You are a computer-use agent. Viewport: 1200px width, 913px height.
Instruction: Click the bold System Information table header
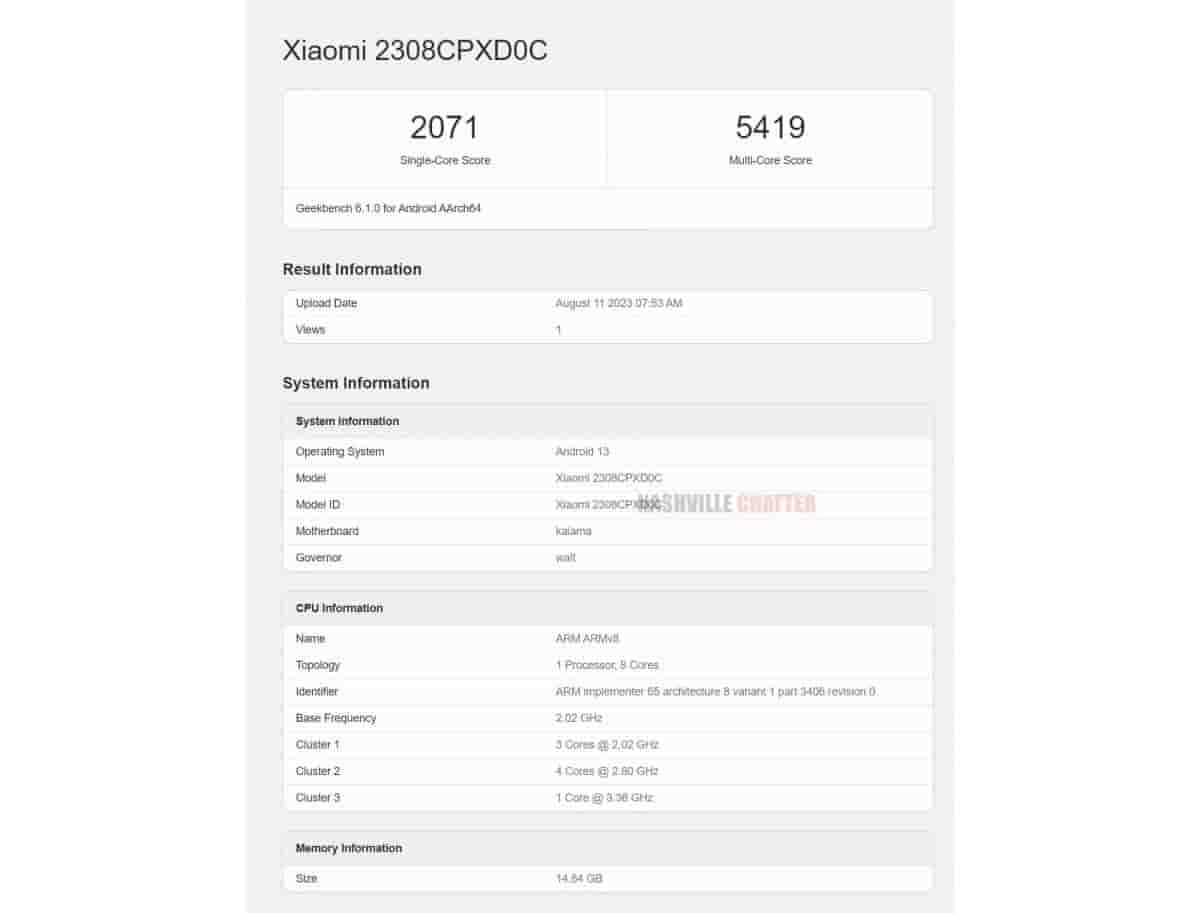click(347, 421)
